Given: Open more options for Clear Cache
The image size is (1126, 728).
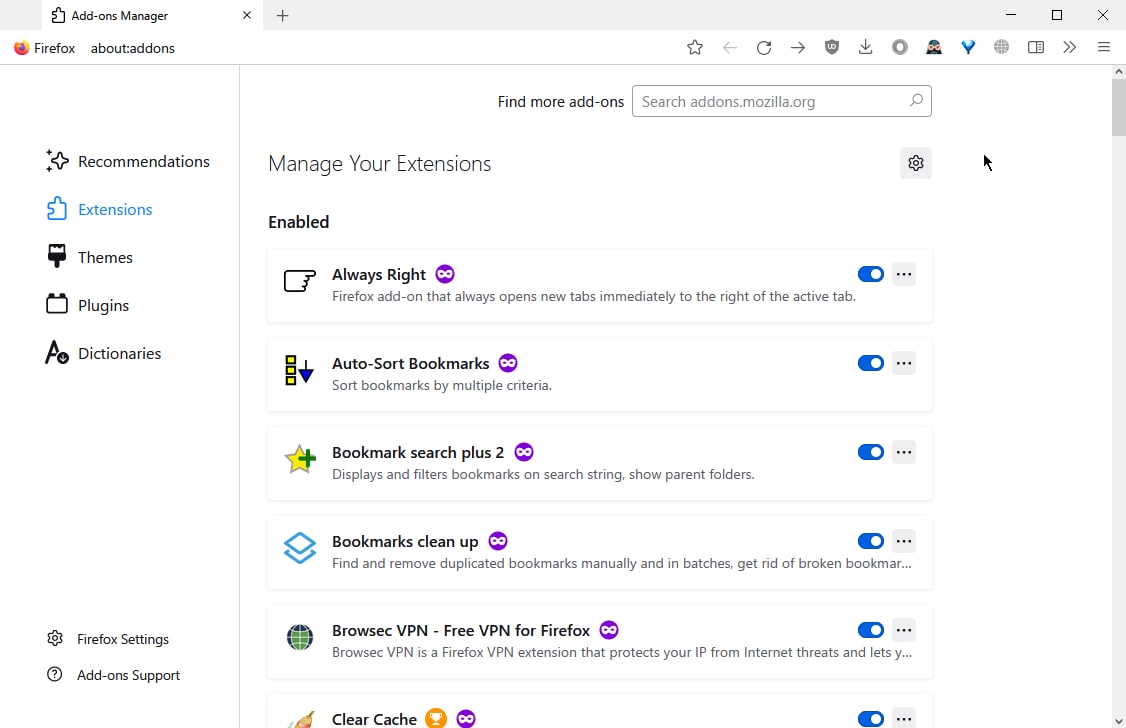Looking at the screenshot, I should coord(904,718).
